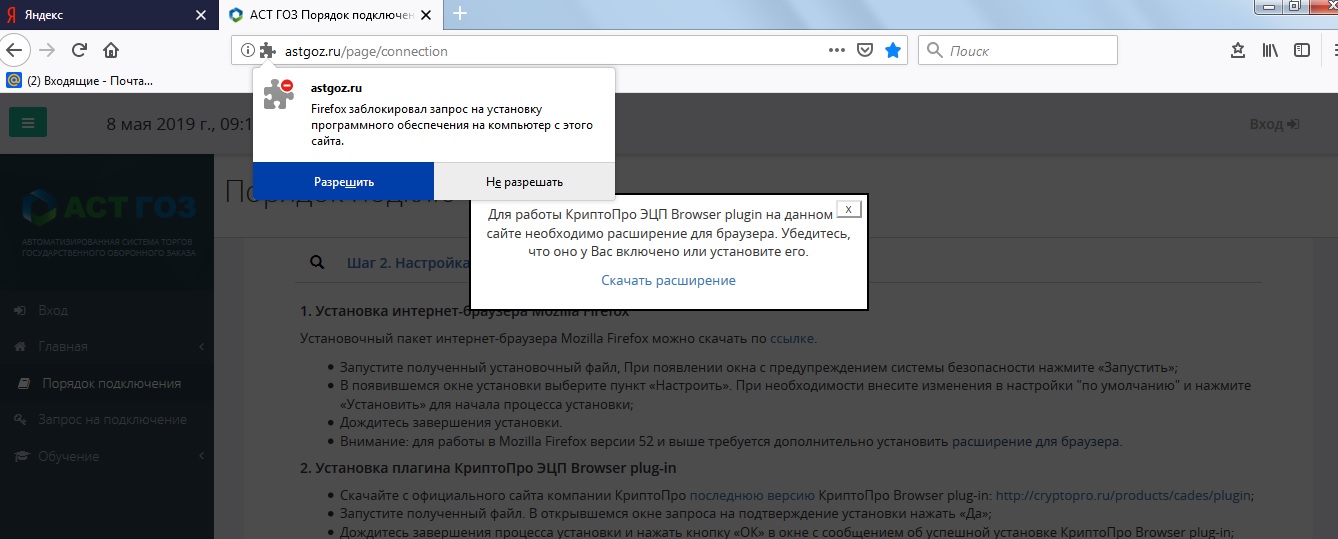1338x539 pixels.
Task: Open the Library icon in toolbar
Action: point(1270,50)
